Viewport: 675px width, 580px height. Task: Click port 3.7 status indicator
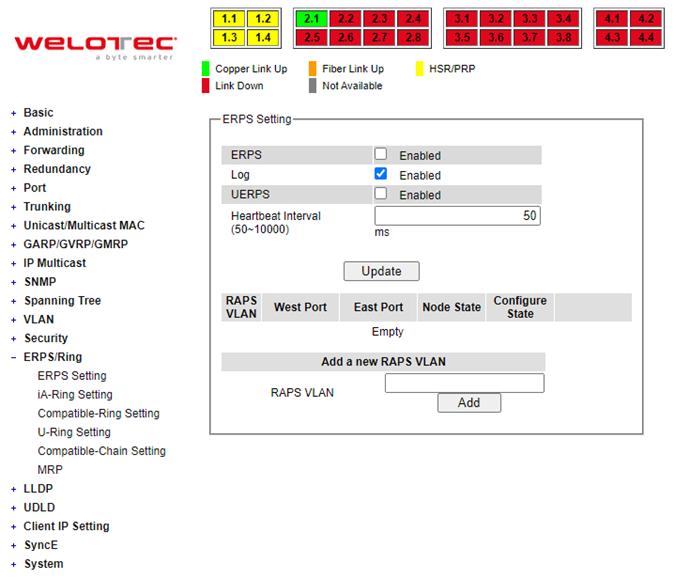click(529, 37)
